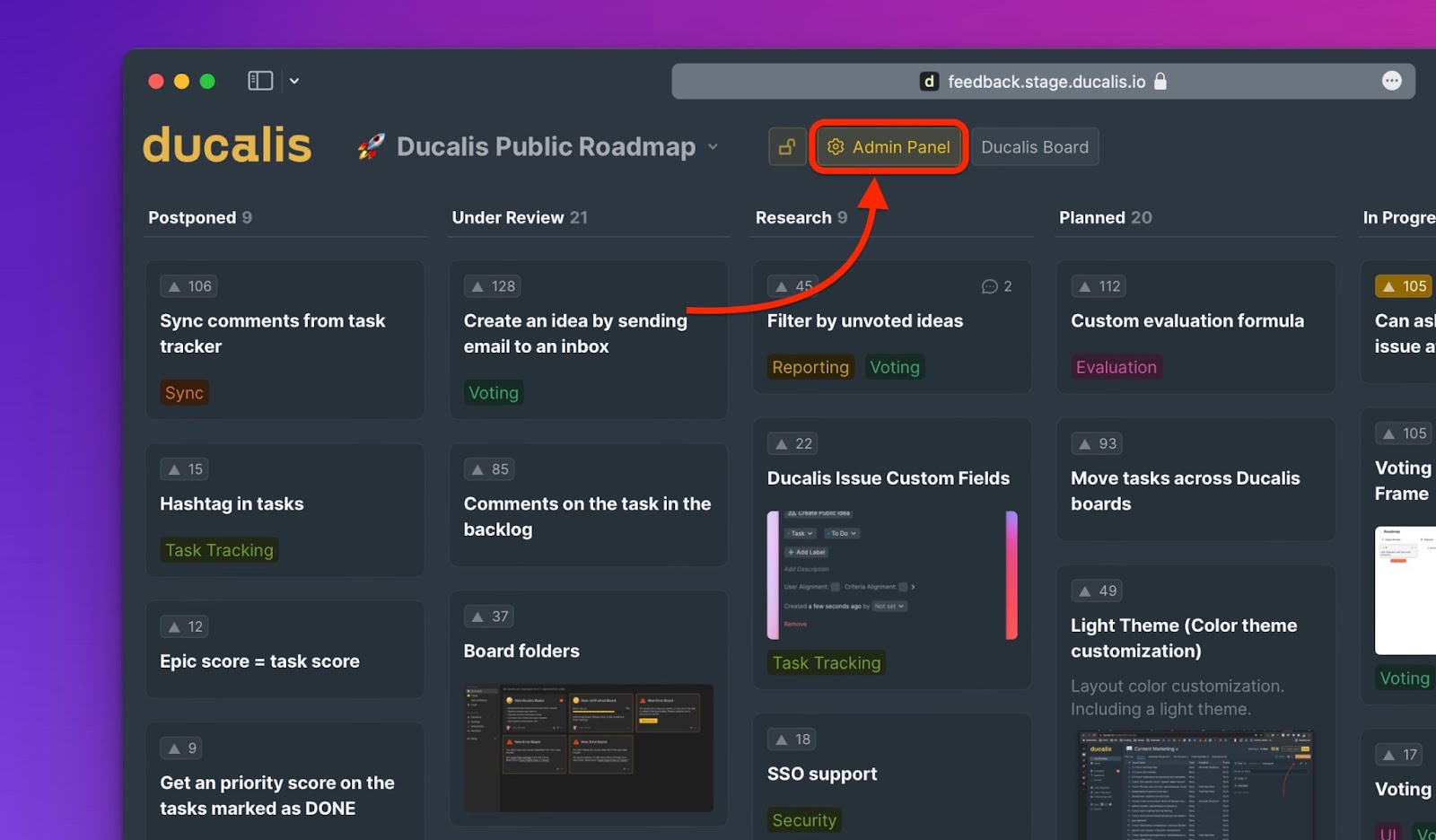Open 'Get an priority score on the tasks' idea
Screen dimensions: 1436x840
[277, 795]
